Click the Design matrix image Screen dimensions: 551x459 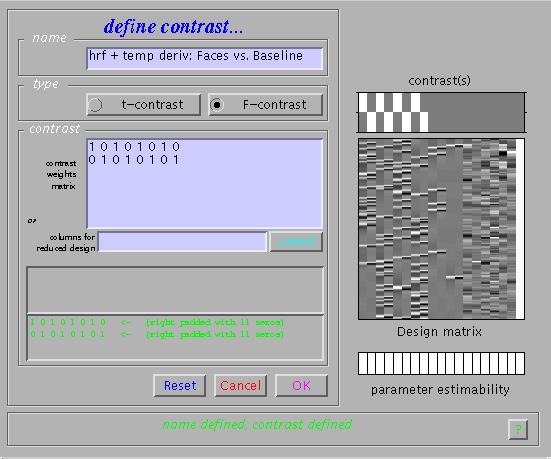click(x=441, y=229)
